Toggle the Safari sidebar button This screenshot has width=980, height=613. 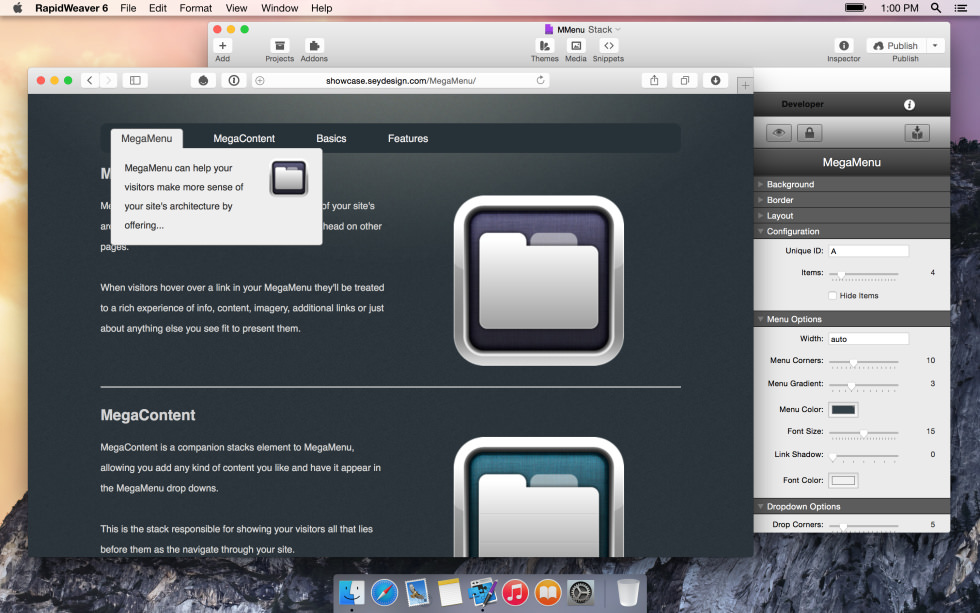tap(135, 80)
